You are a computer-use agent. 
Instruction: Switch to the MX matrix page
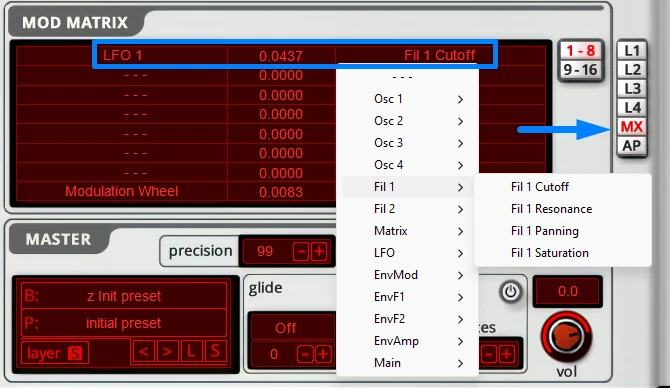point(632,127)
